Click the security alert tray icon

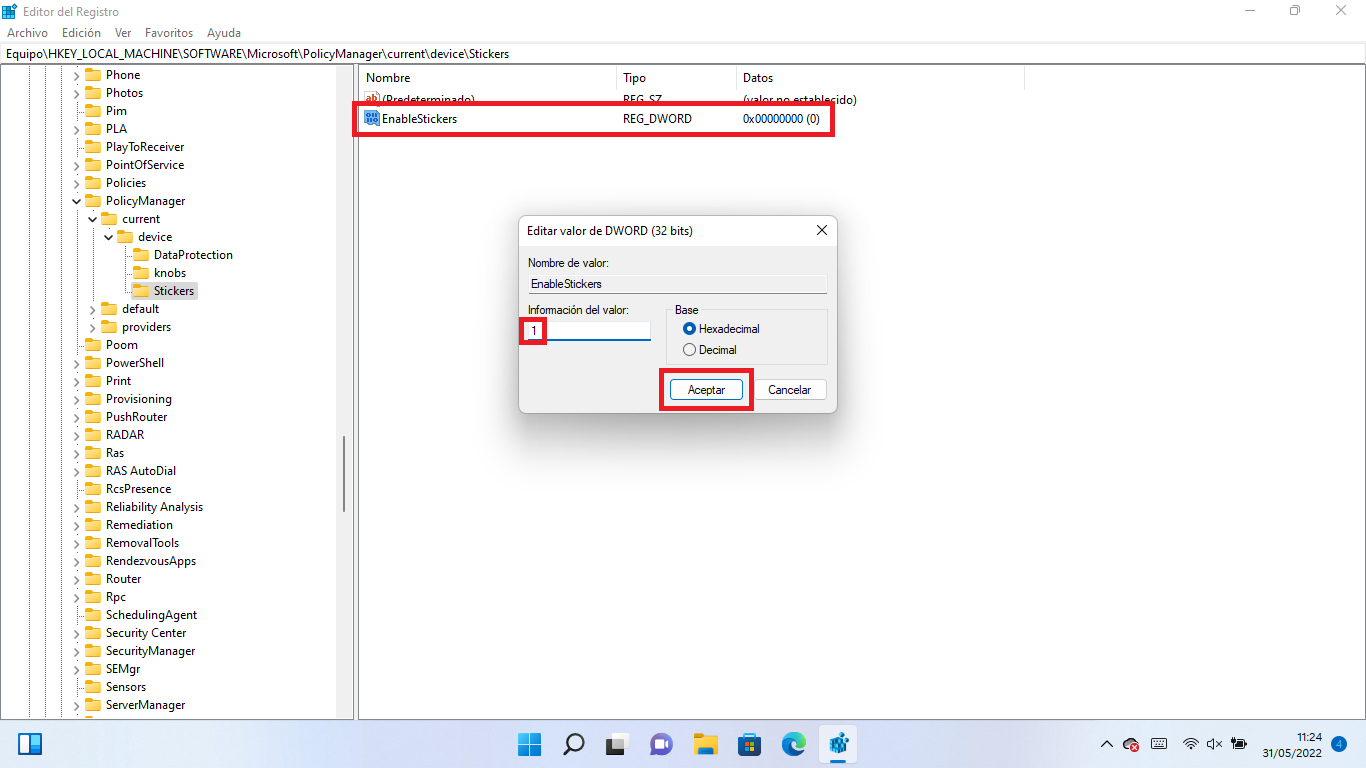(1131, 744)
